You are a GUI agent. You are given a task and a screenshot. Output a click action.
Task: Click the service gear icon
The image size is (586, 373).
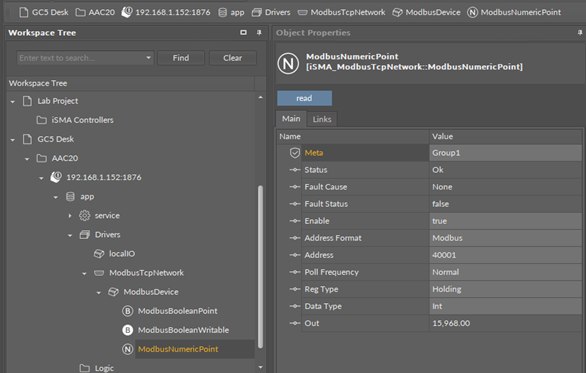coord(84,216)
